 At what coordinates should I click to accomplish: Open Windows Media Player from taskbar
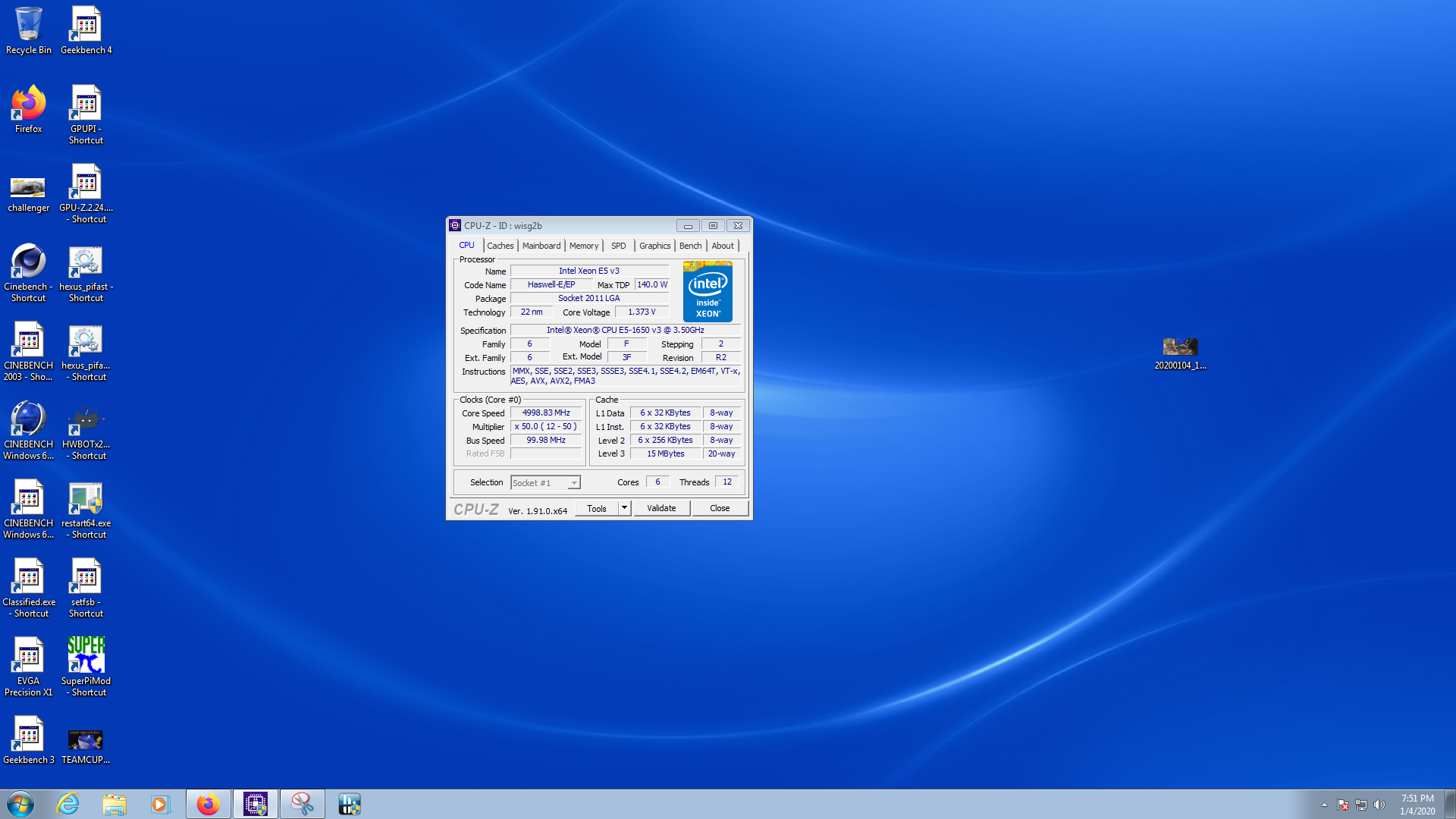161,804
